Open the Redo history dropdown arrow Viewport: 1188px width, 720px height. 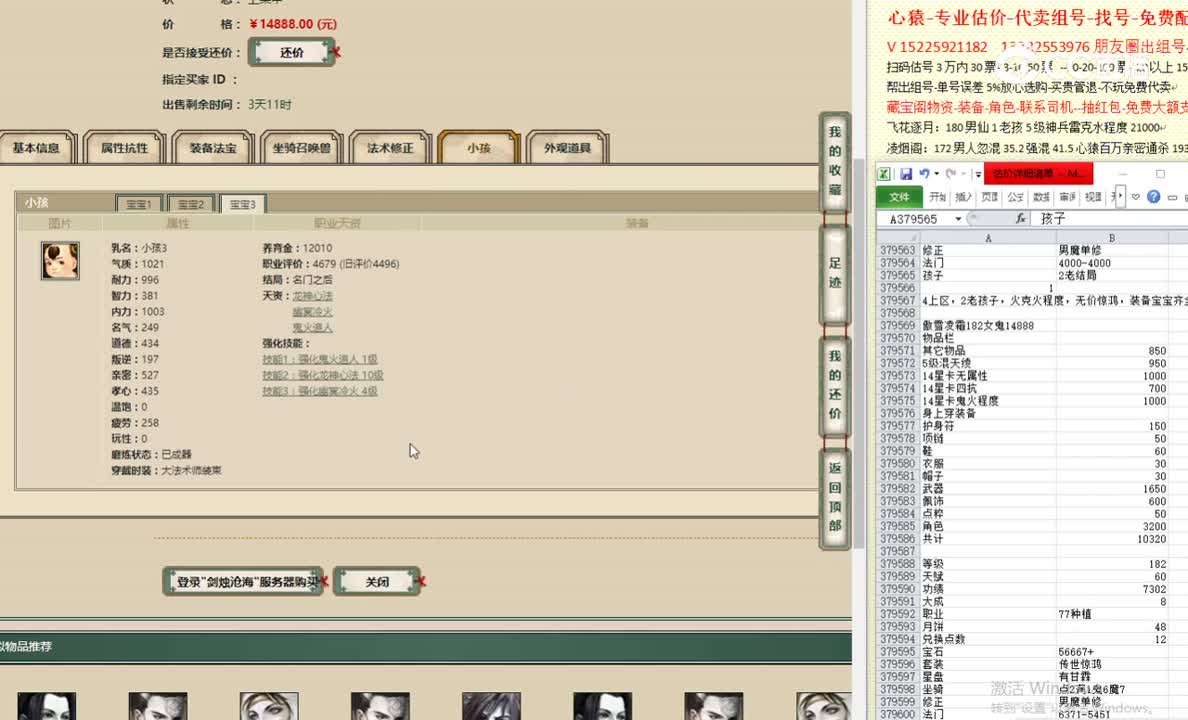coord(964,174)
